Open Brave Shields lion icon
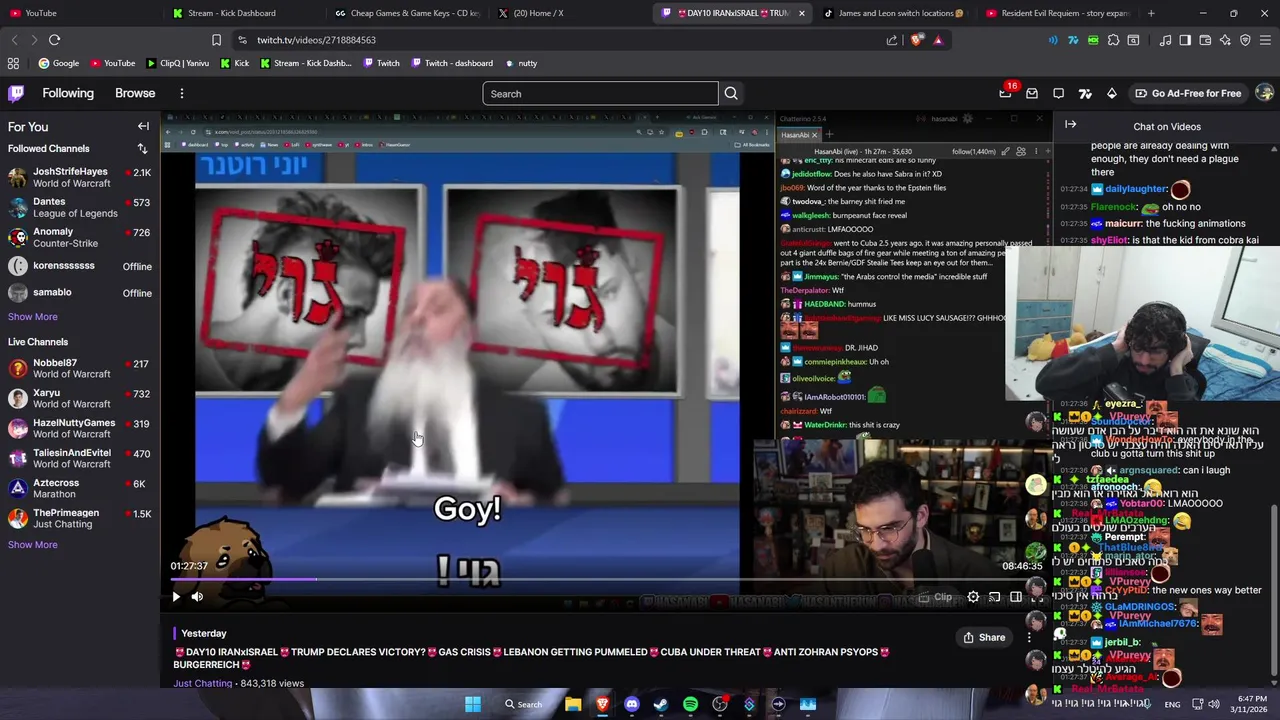Image resolution: width=1280 pixels, height=720 pixels. [x=917, y=40]
